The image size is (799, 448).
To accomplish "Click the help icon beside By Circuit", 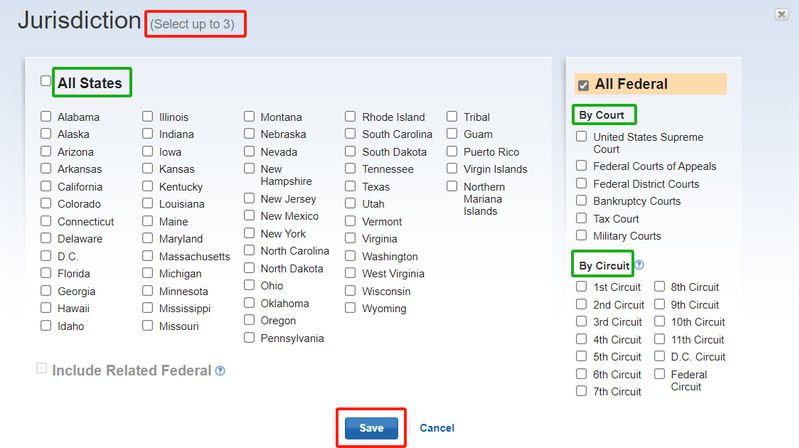I will (x=639, y=266).
